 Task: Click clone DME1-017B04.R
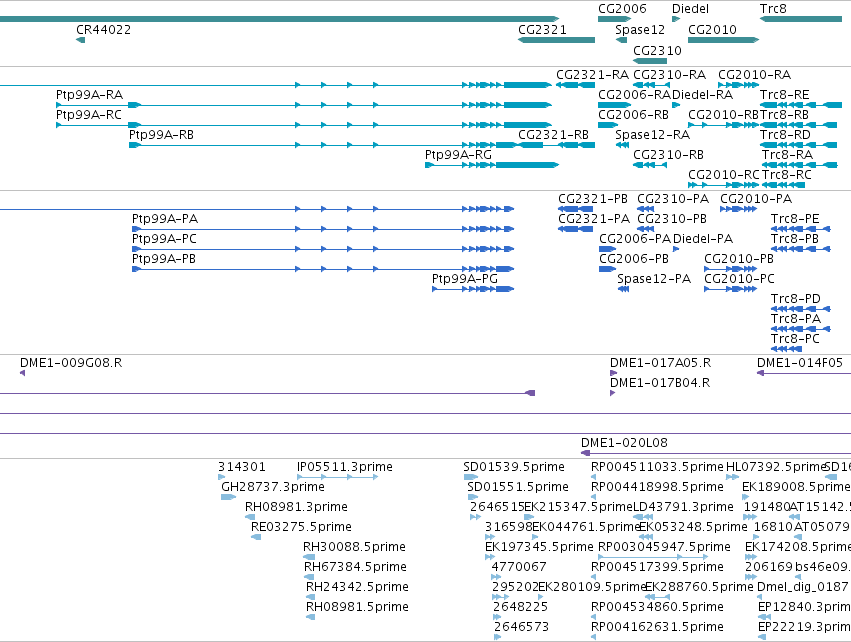point(660,383)
